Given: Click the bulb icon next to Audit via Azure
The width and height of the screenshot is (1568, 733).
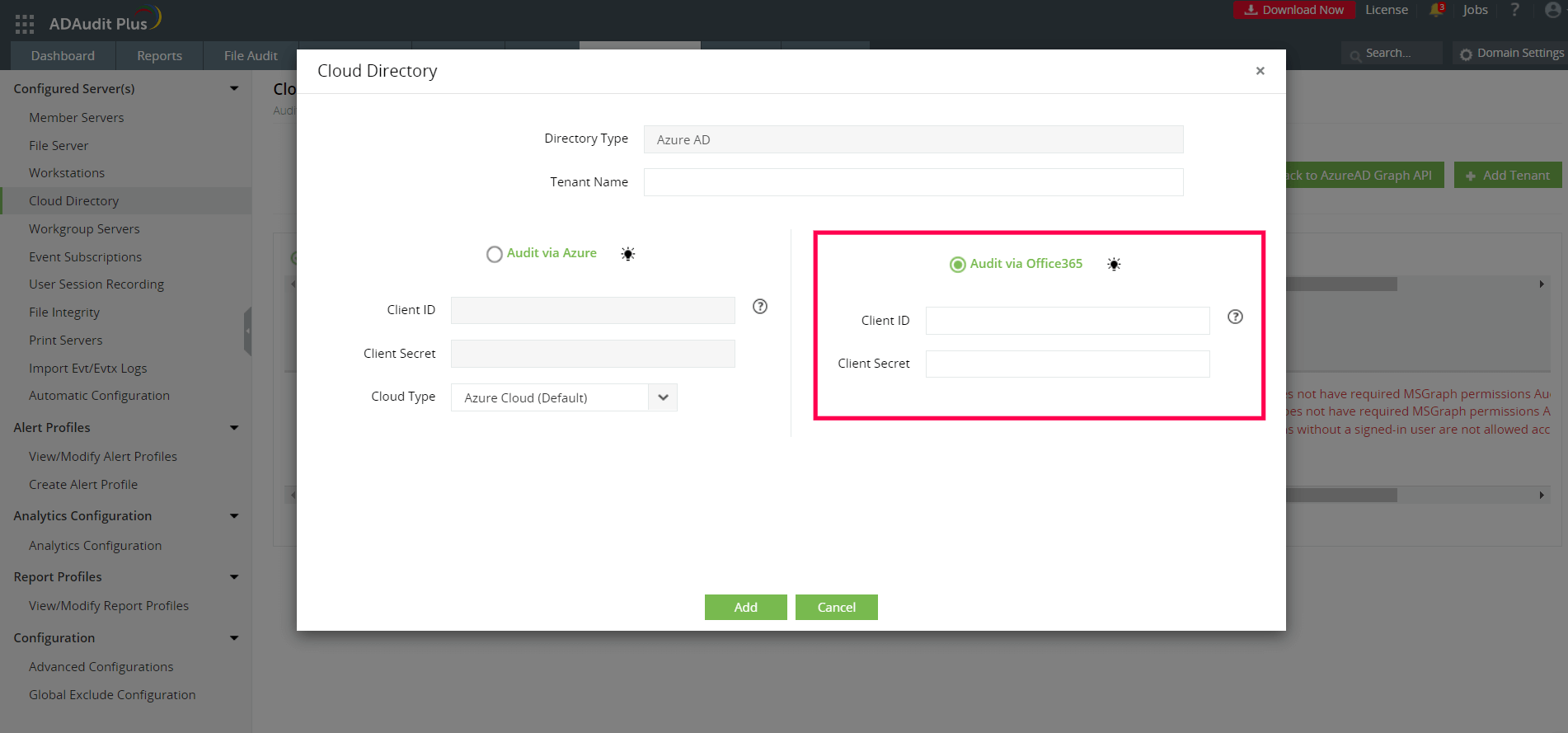Looking at the screenshot, I should click(628, 254).
